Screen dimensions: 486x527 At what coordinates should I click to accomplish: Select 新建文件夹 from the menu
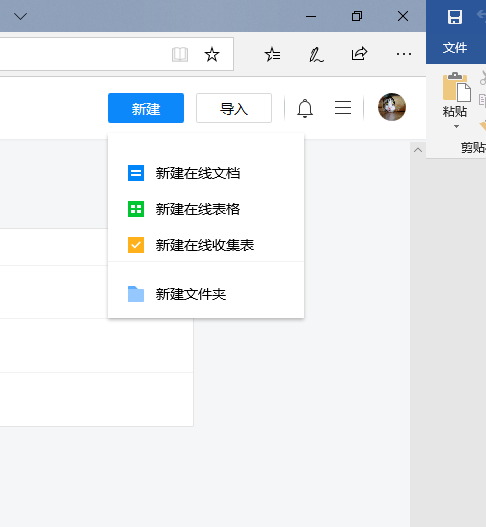point(206,294)
